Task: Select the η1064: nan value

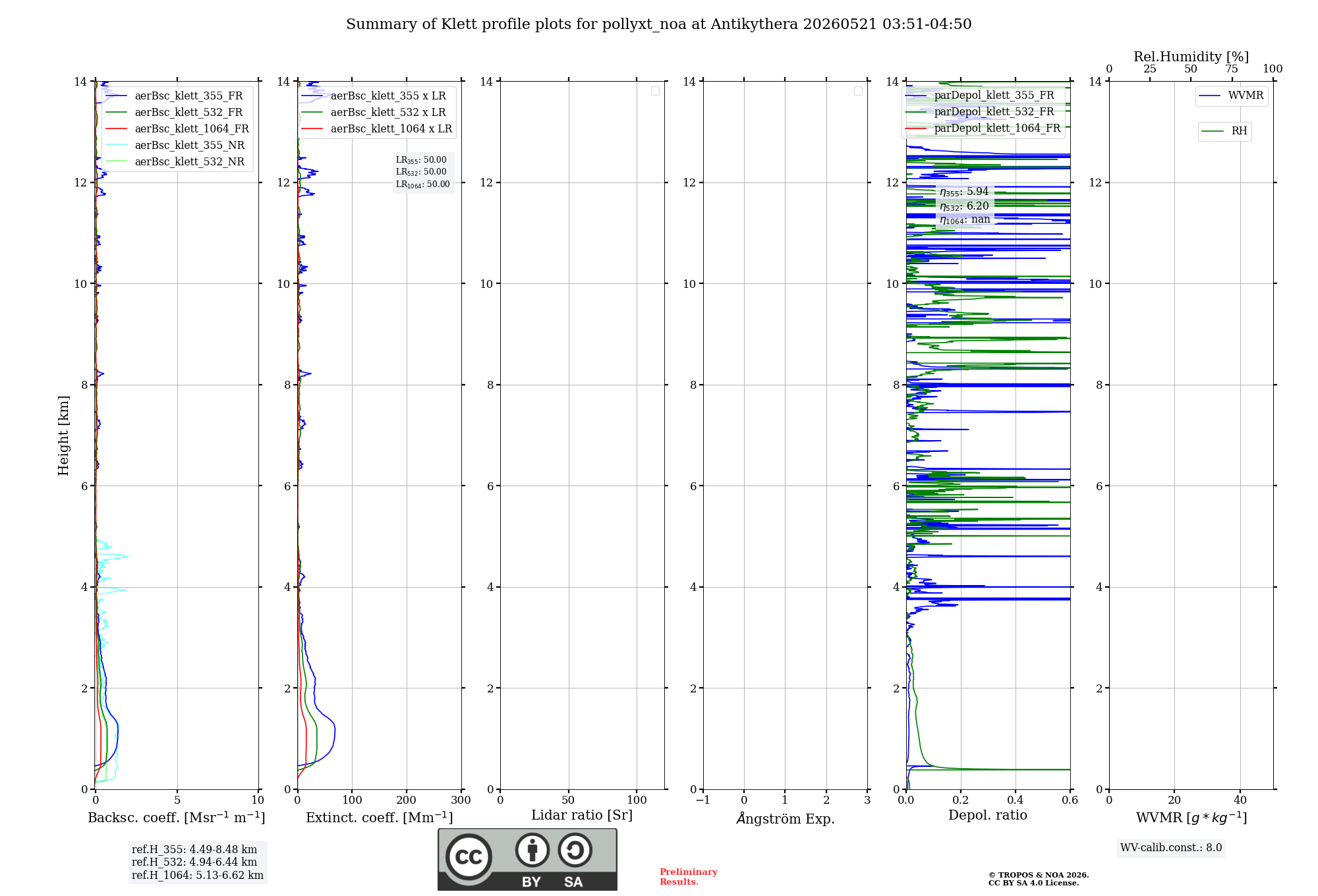Action: (965, 220)
